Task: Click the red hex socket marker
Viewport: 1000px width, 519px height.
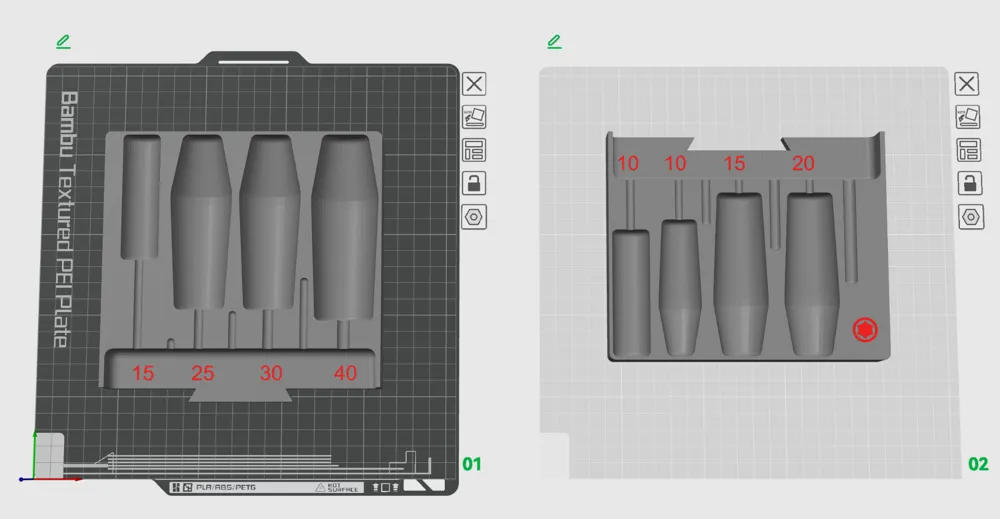Action: tap(864, 329)
